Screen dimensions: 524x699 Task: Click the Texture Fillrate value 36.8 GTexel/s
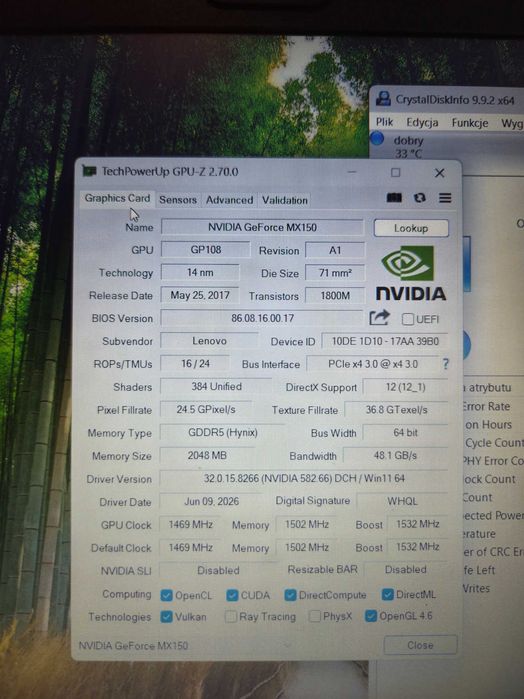[x=396, y=409]
